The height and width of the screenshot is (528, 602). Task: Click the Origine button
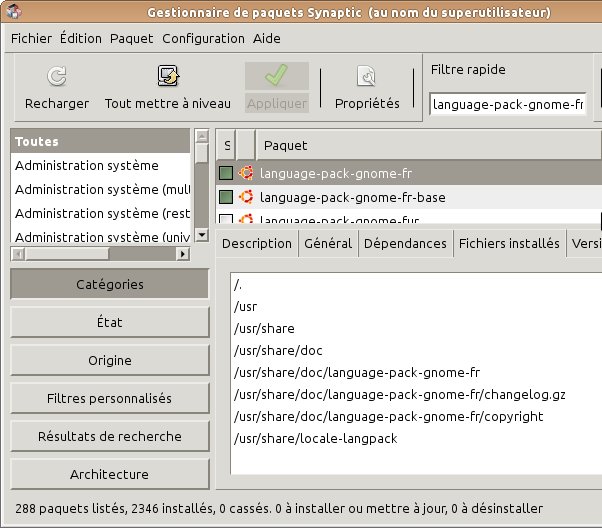coord(110,360)
